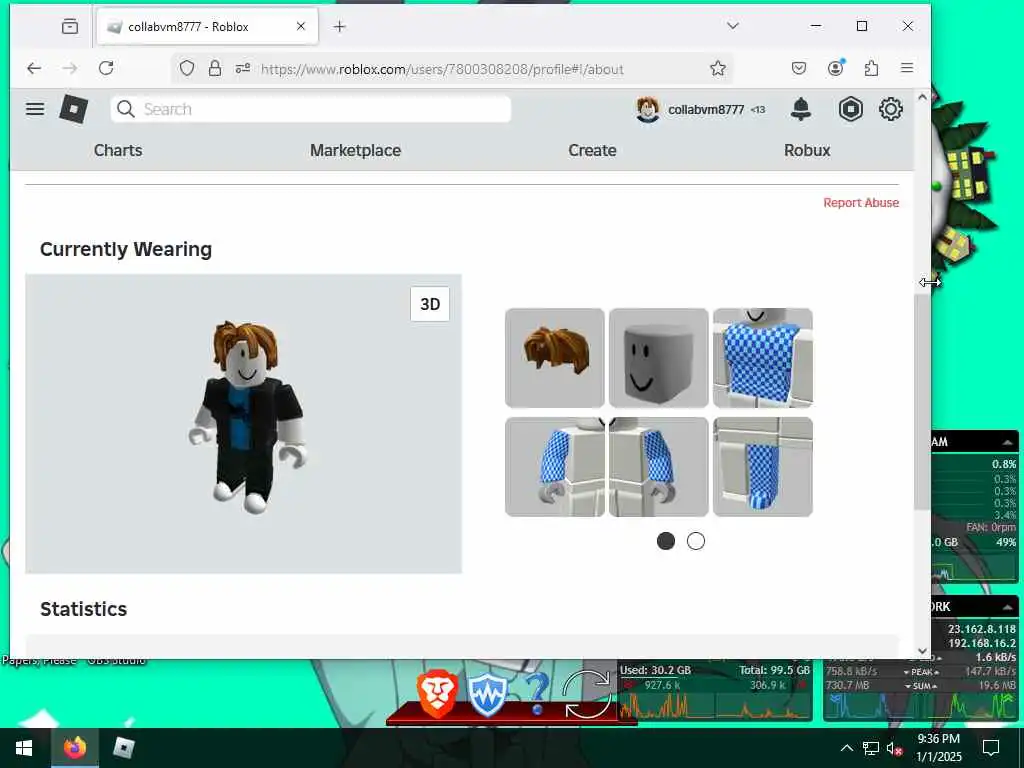The image size is (1024, 768).
Task: Bookmark this page with the star icon
Action: pos(718,69)
